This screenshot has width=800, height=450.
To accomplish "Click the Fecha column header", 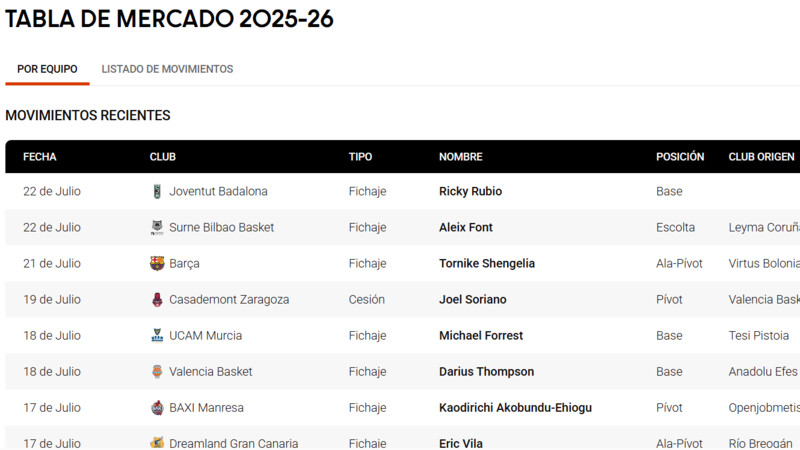I will (x=40, y=157).
